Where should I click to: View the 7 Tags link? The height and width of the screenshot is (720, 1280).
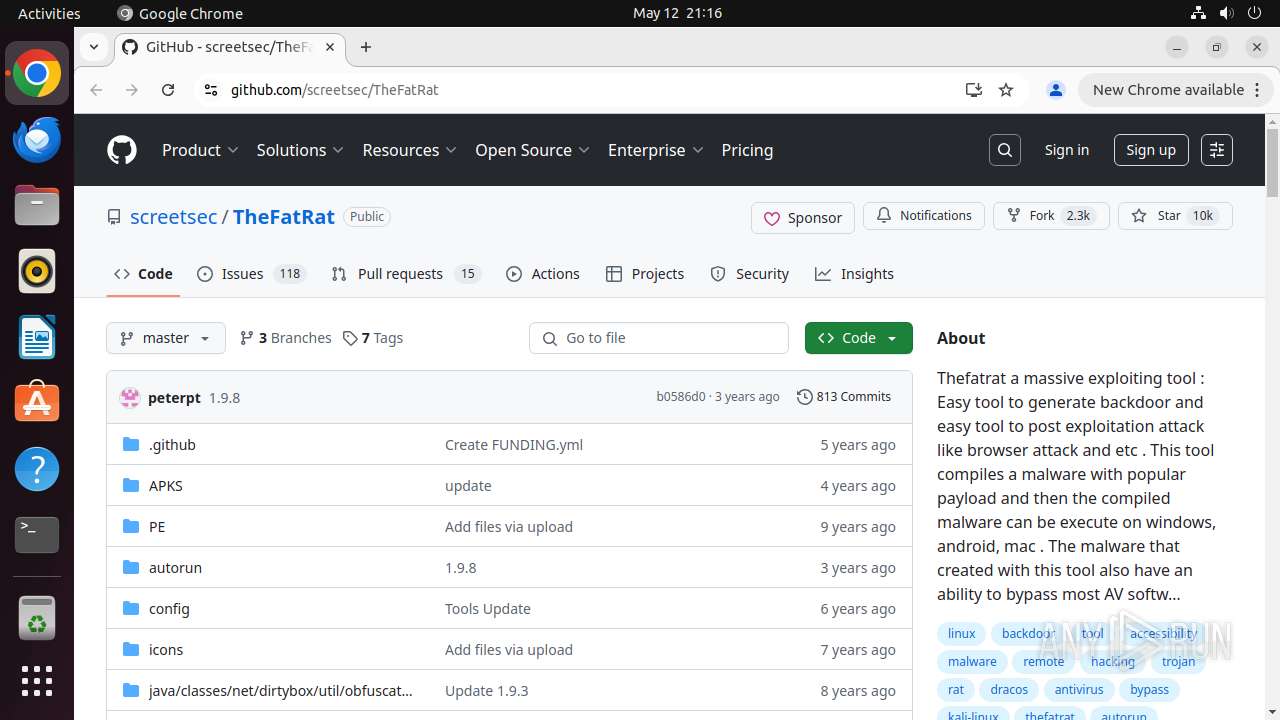(x=373, y=338)
